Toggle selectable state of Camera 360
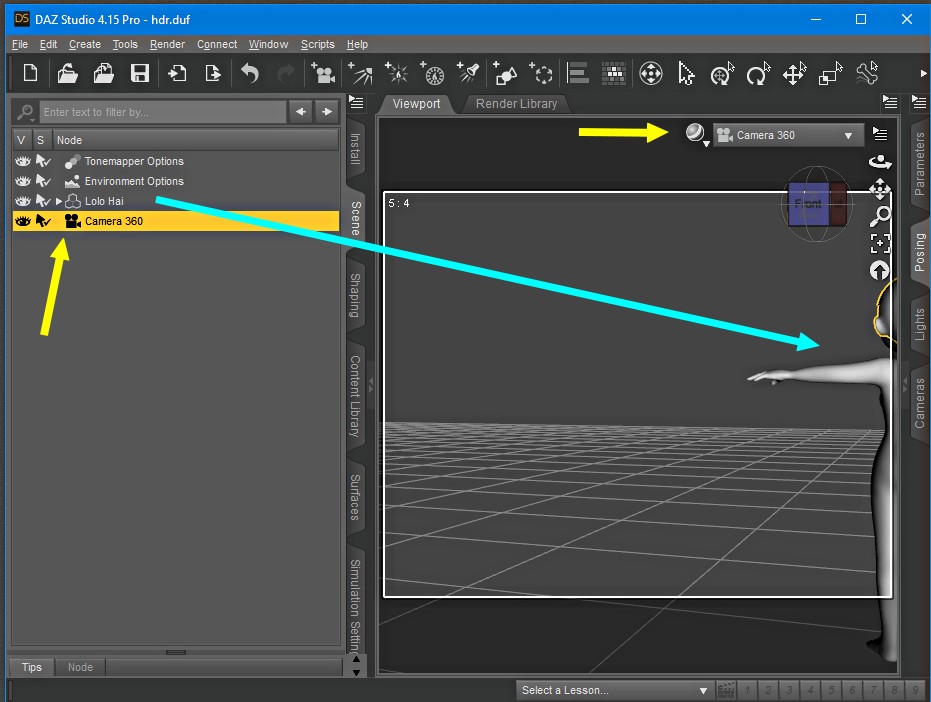931x702 pixels. click(43, 221)
